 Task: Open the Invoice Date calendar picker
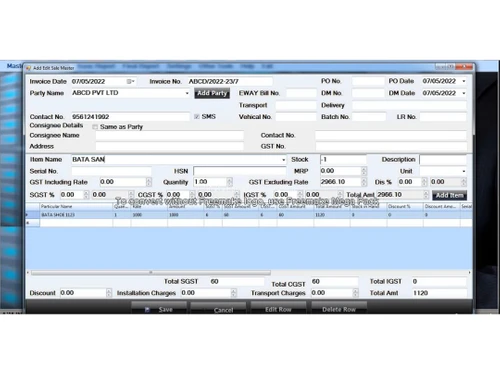point(130,81)
